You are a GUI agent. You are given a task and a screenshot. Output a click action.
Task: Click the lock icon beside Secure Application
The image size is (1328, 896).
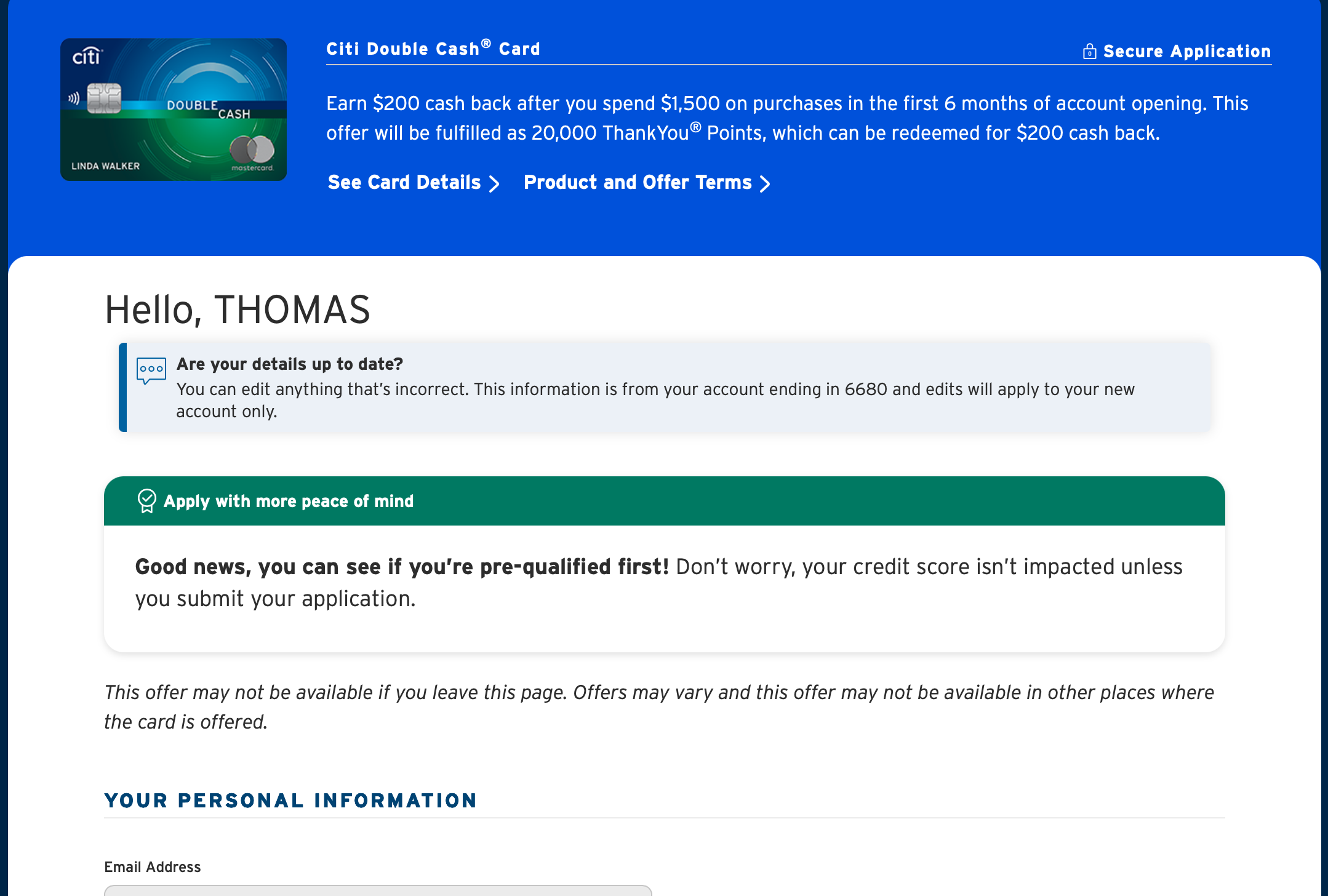pyautogui.click(x=1089, y=51)
